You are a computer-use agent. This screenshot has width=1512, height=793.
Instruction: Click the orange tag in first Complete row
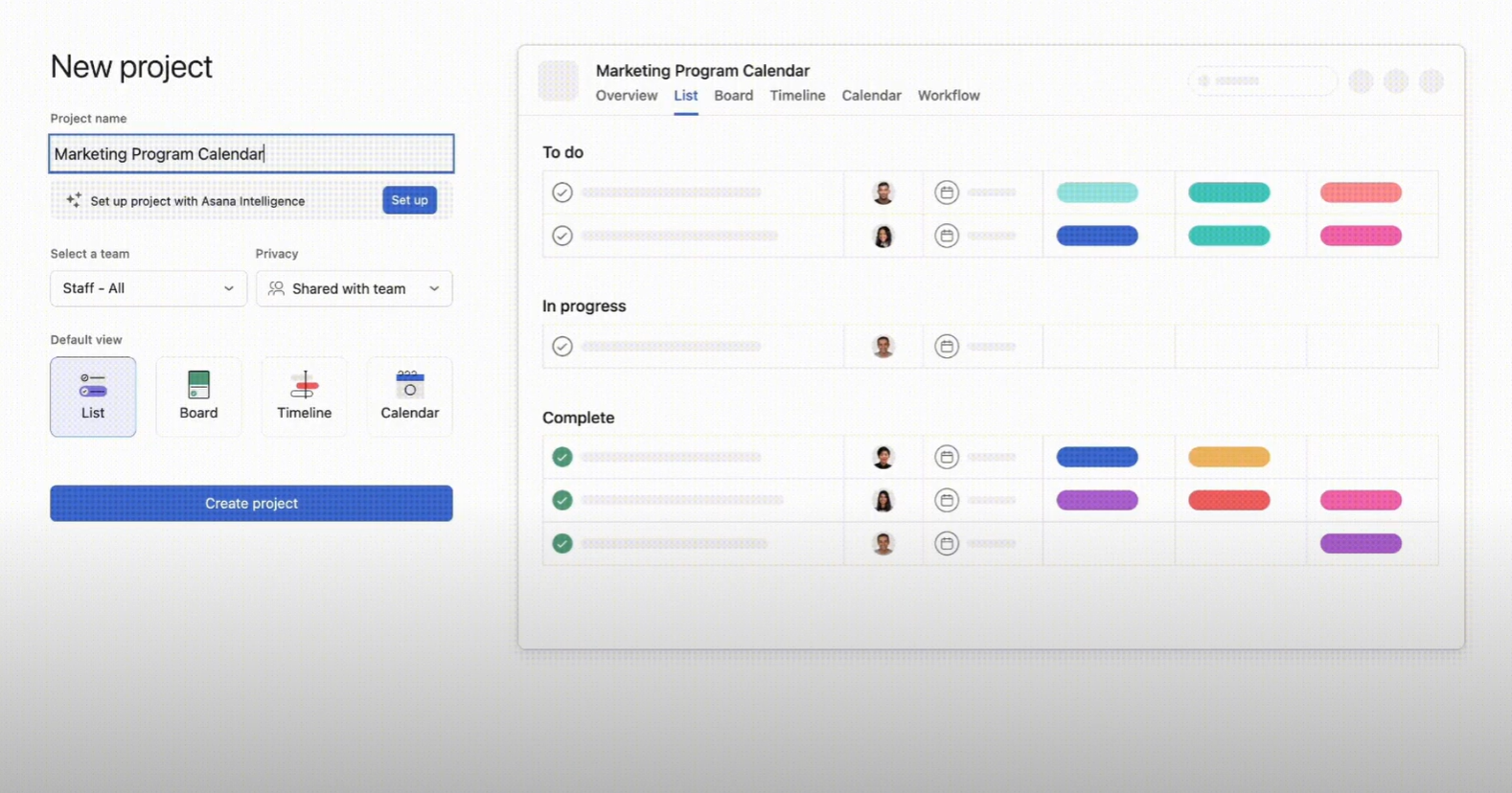click(x=1229, y=457)
